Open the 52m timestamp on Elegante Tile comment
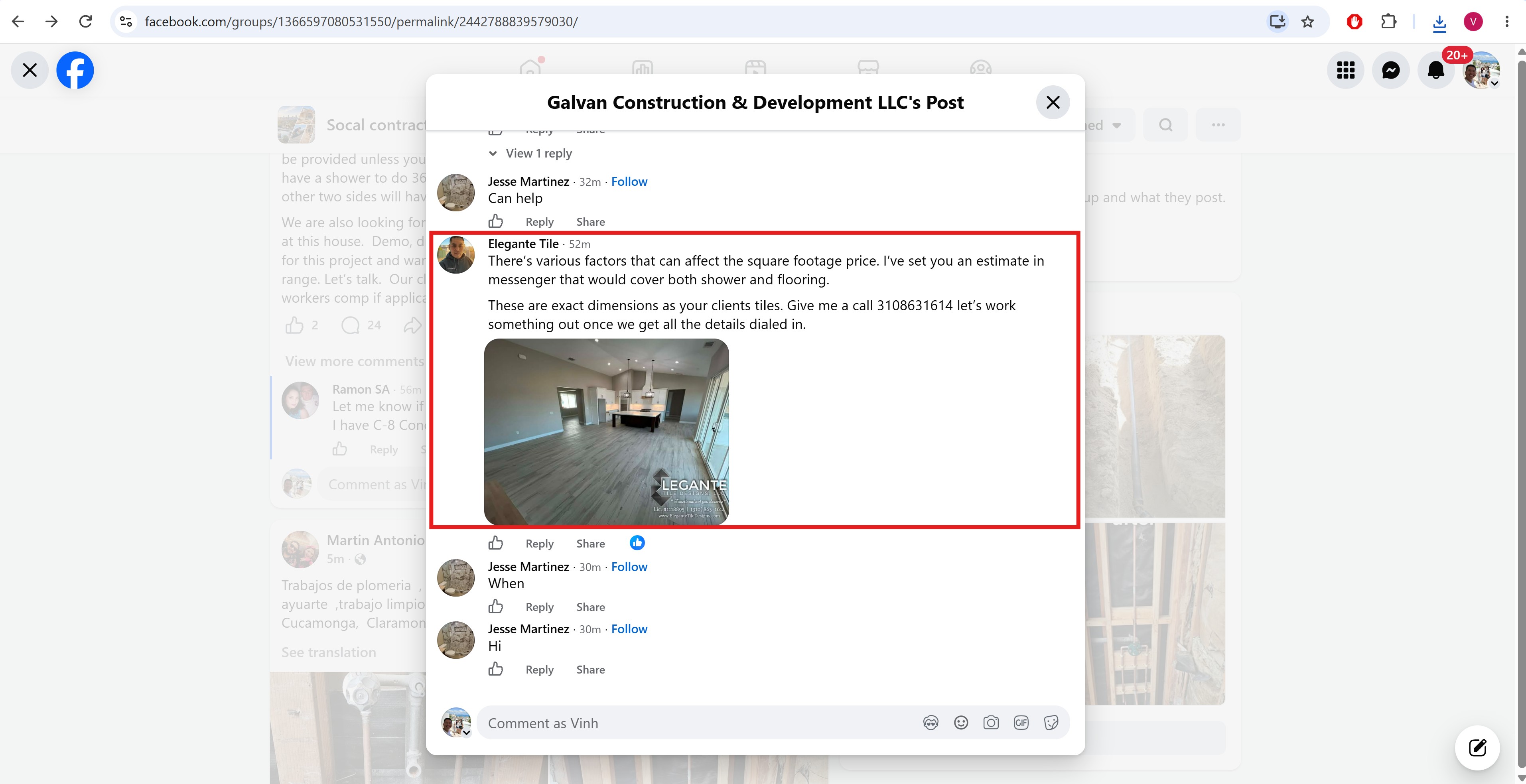1526x784 pixels. tap(580, 244)
